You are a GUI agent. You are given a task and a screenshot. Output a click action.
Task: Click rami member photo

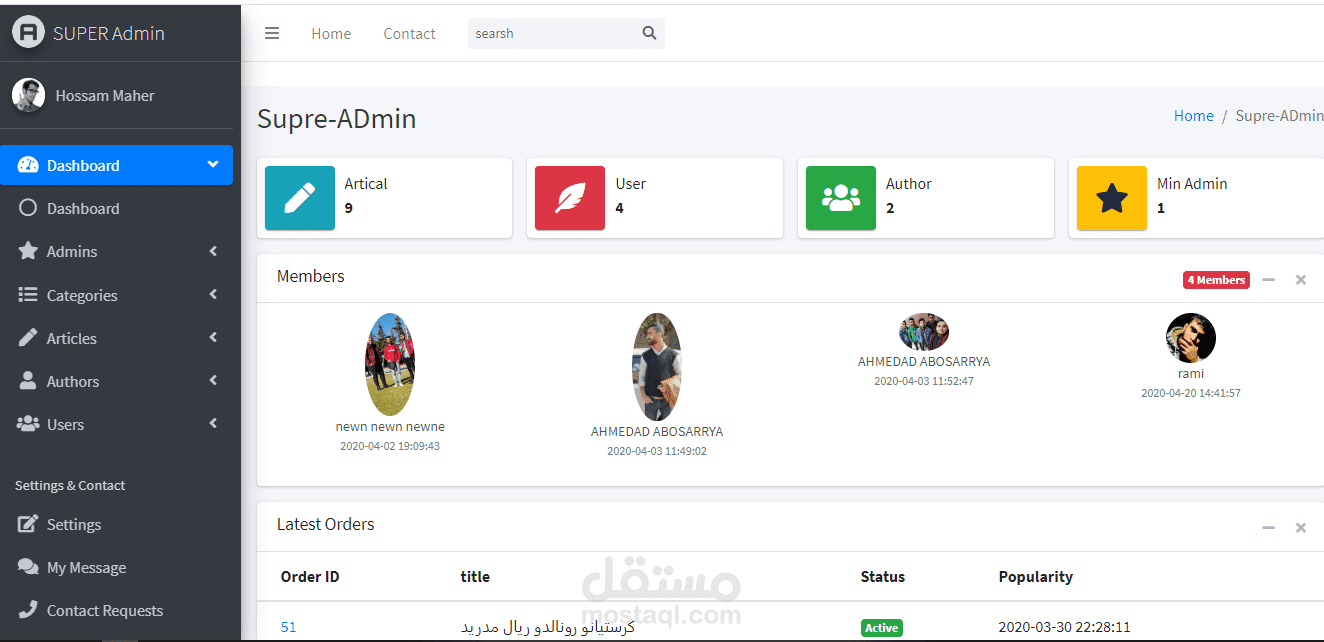pyautogui.click(x=1191, y=338)
